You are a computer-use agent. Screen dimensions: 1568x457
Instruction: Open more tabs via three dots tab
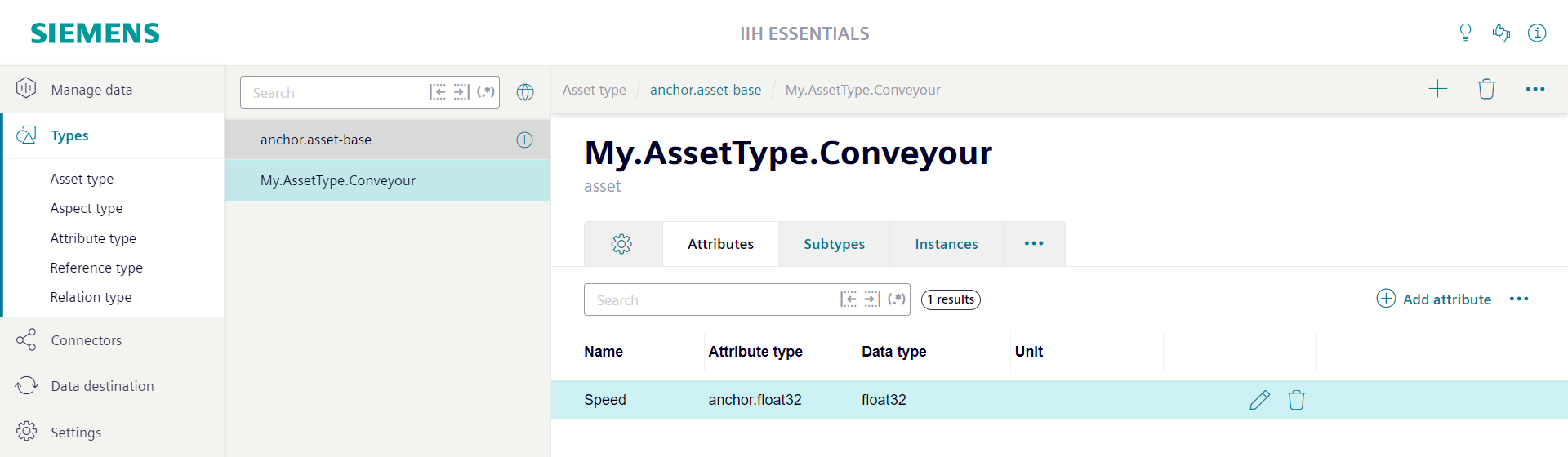point(1034,244)
